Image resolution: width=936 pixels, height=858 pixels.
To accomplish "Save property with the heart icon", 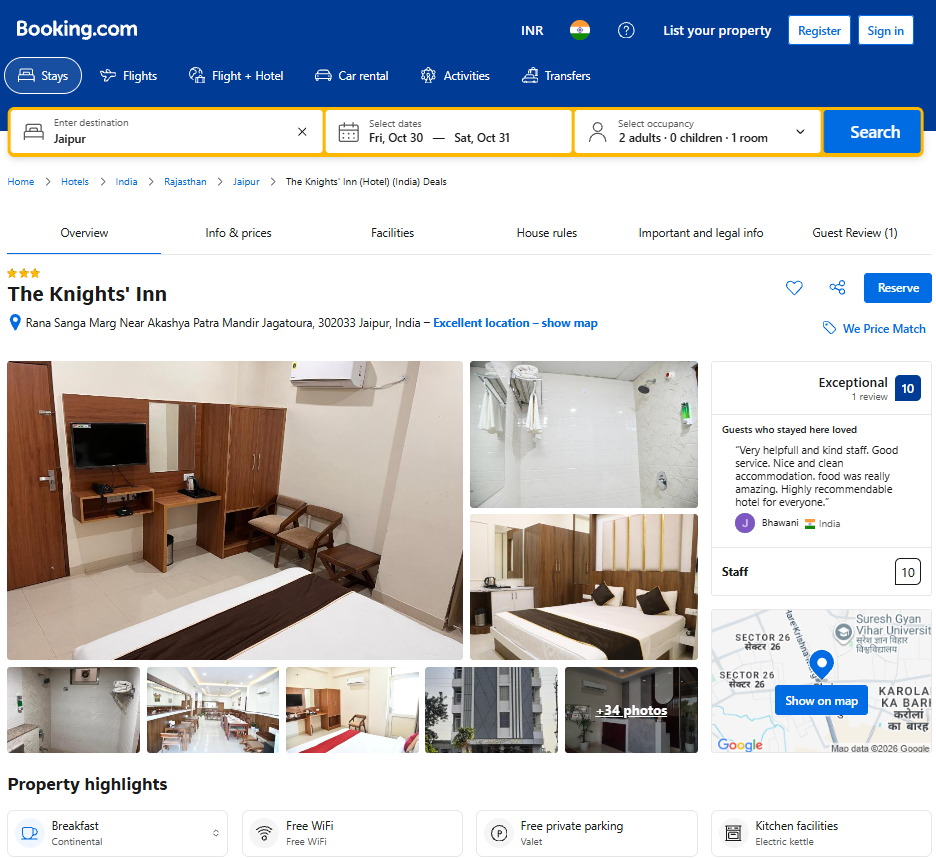I will (794, 288).
